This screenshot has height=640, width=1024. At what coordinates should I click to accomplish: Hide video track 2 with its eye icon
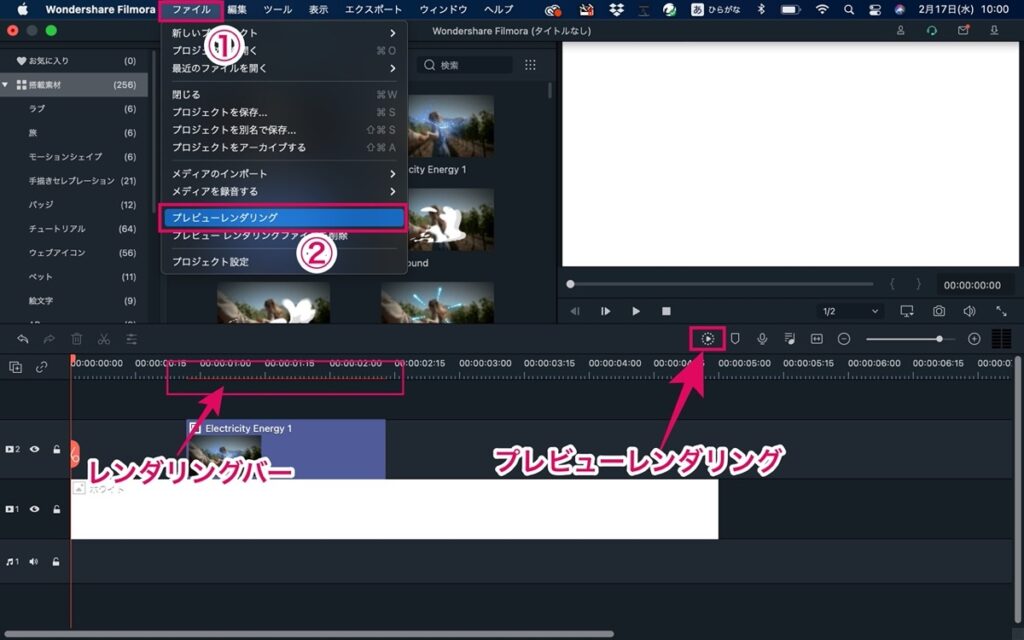35,449
